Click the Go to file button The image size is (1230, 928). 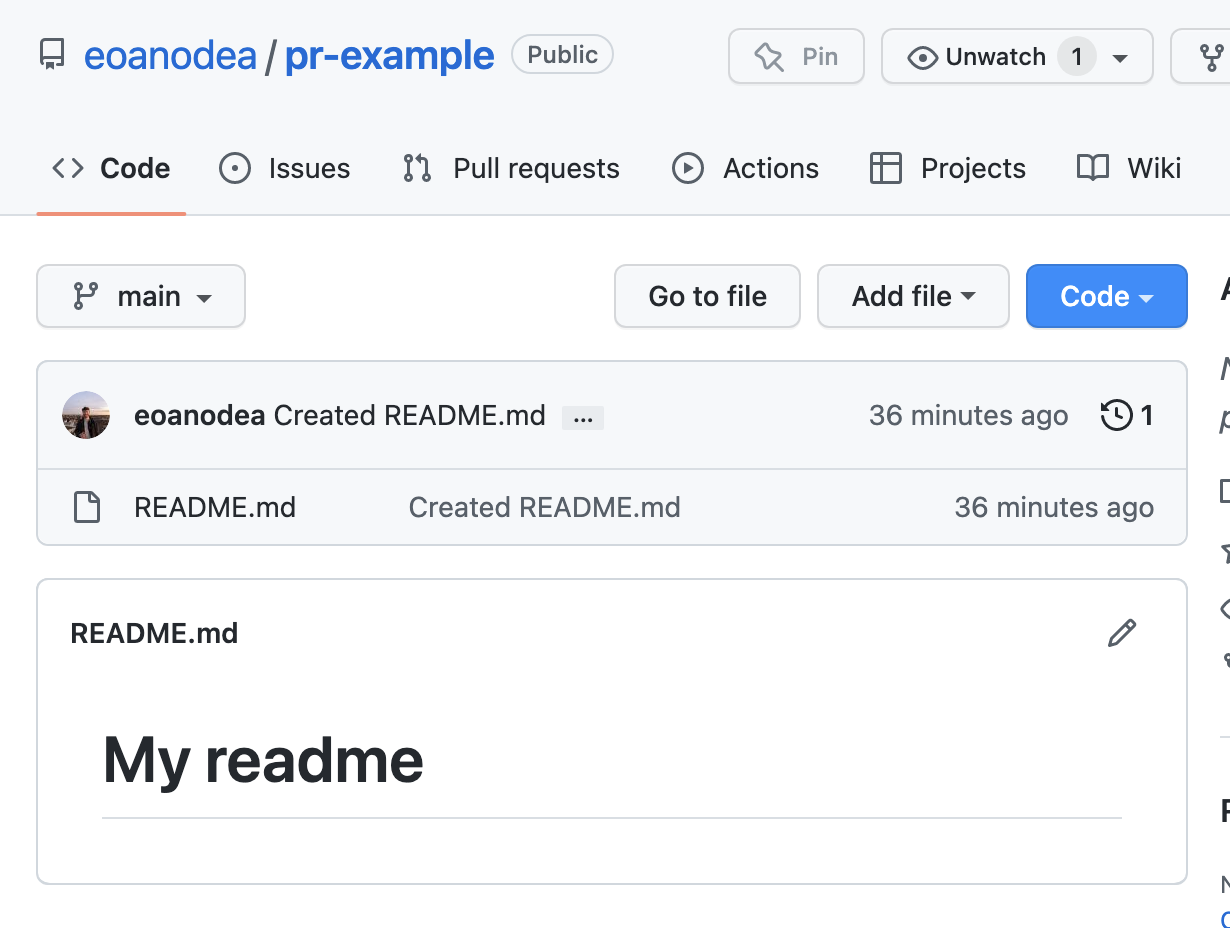click(707, 296)
